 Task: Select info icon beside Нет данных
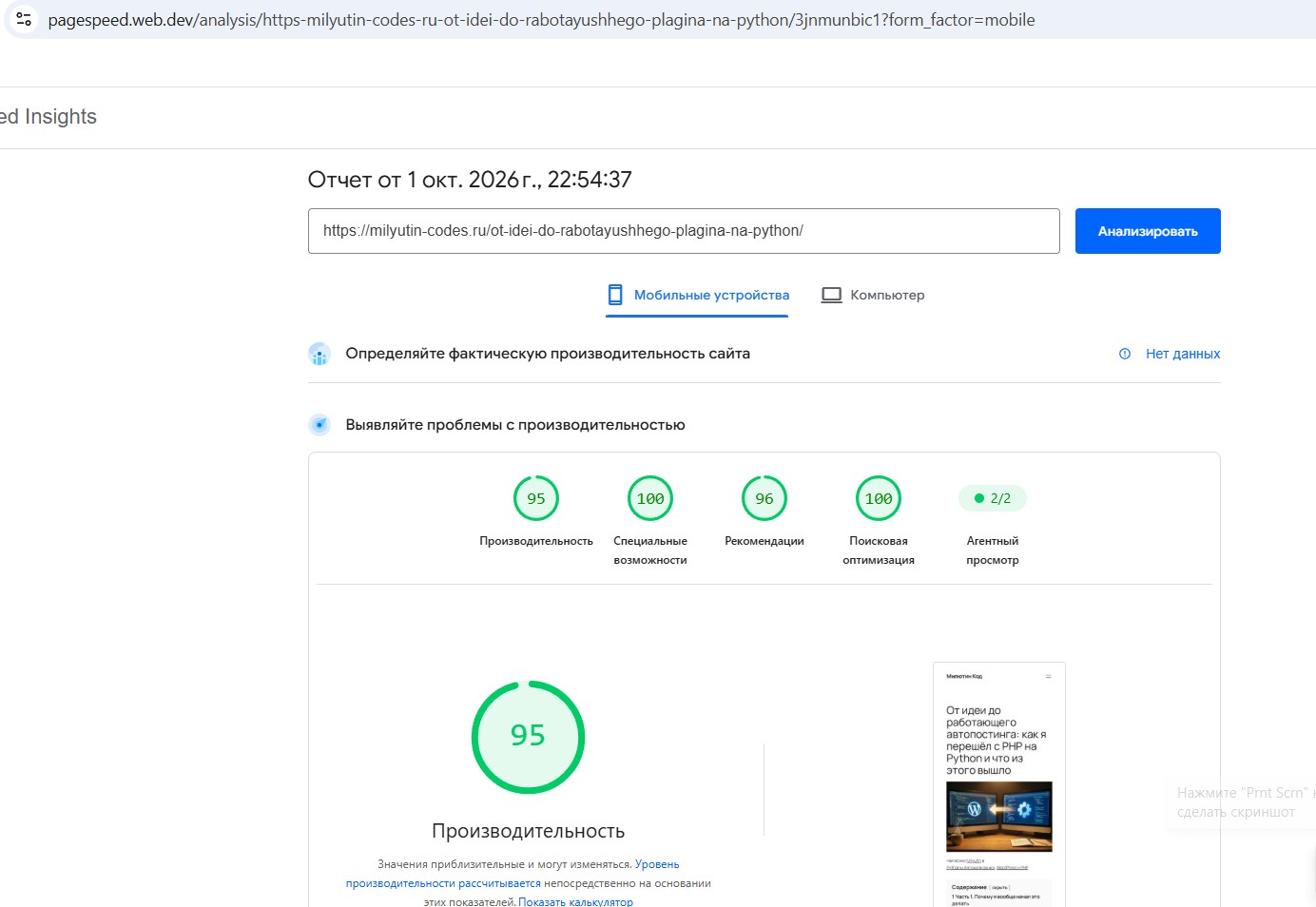[x=1125, y=354]
